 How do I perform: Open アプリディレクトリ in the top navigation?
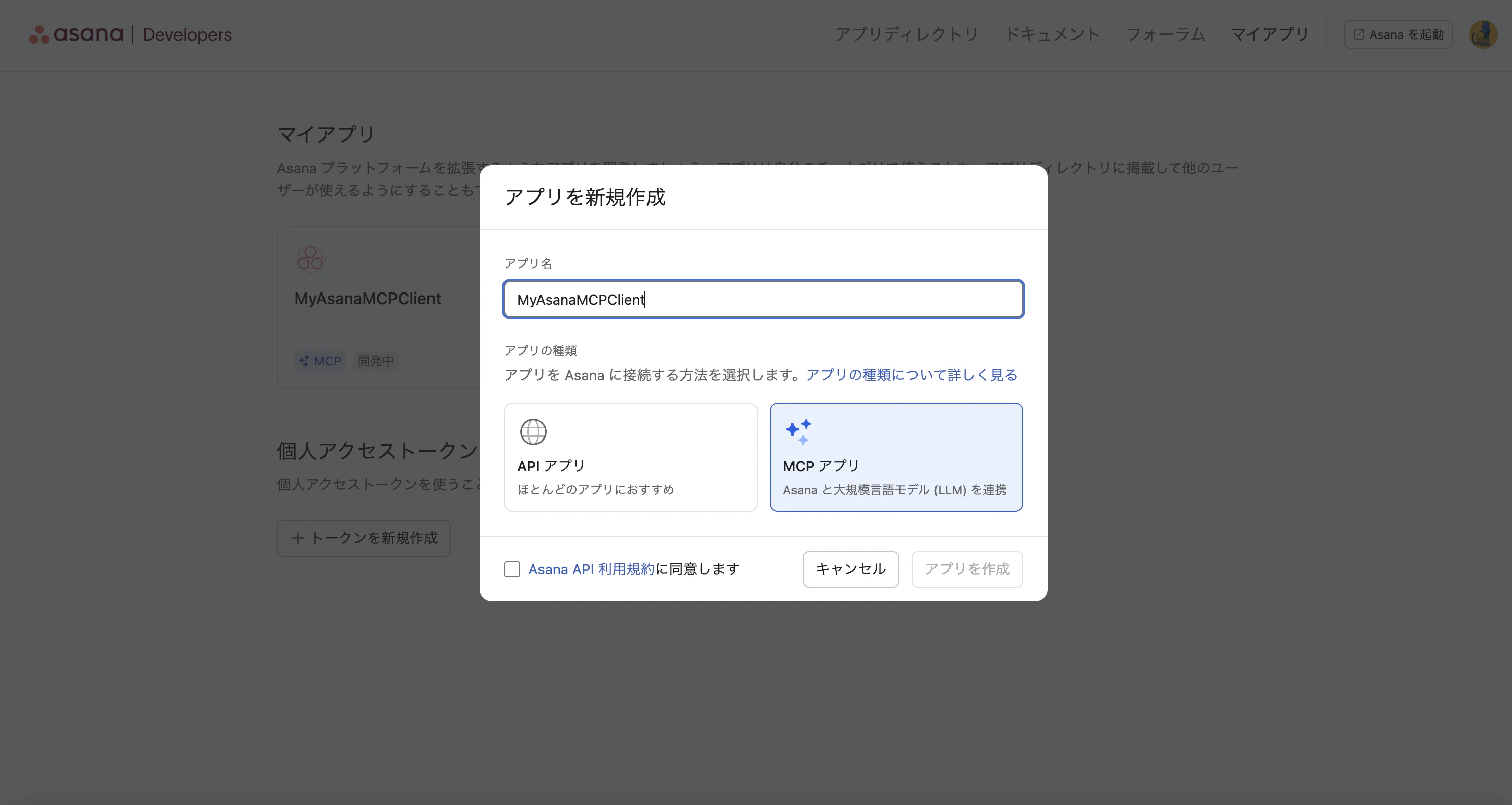[x=906, y=34]
